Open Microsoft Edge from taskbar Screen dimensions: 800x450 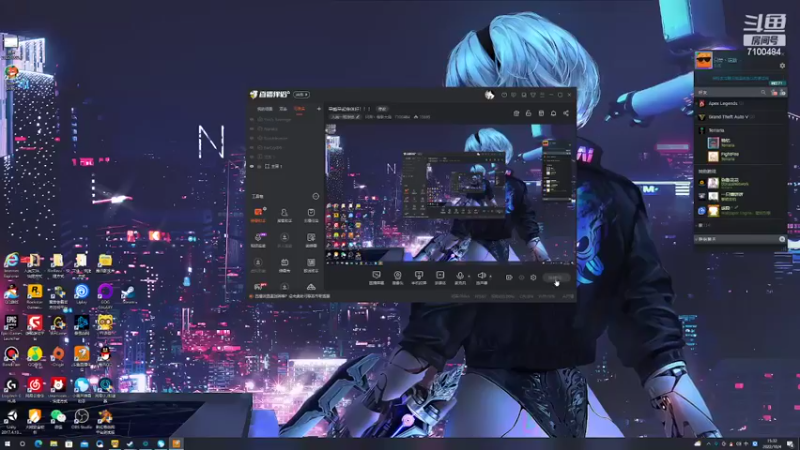(38, 444)
